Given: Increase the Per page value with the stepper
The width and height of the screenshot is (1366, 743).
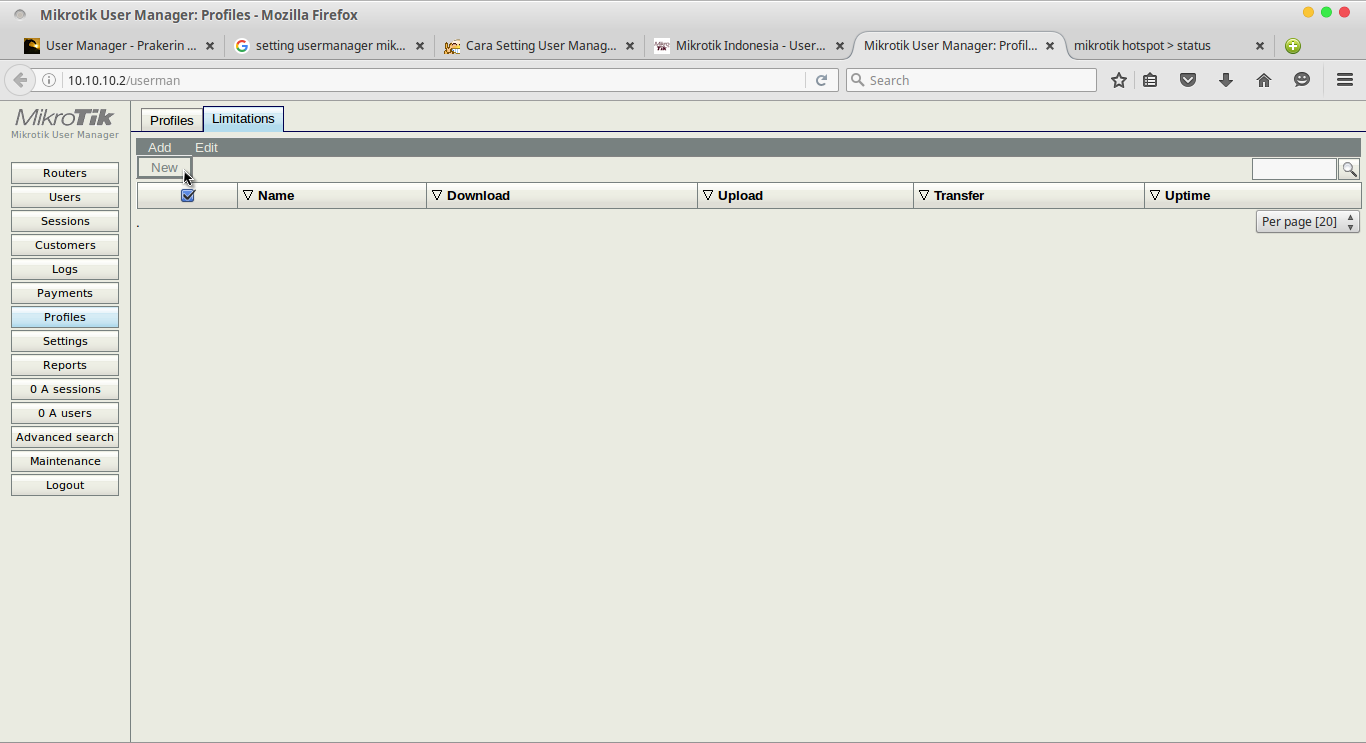Looking at the screenshot, I should coord(1350,217).
